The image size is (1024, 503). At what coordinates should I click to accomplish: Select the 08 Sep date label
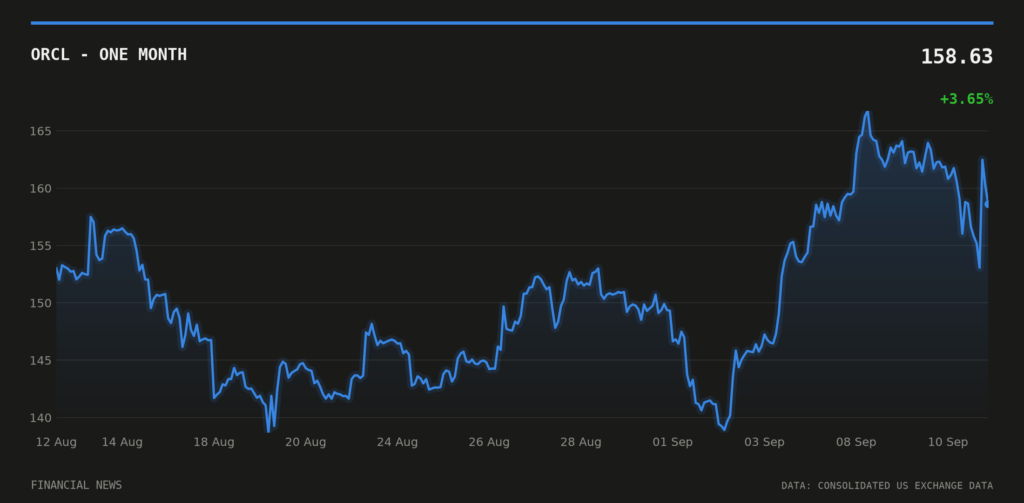tap(856, 442)
